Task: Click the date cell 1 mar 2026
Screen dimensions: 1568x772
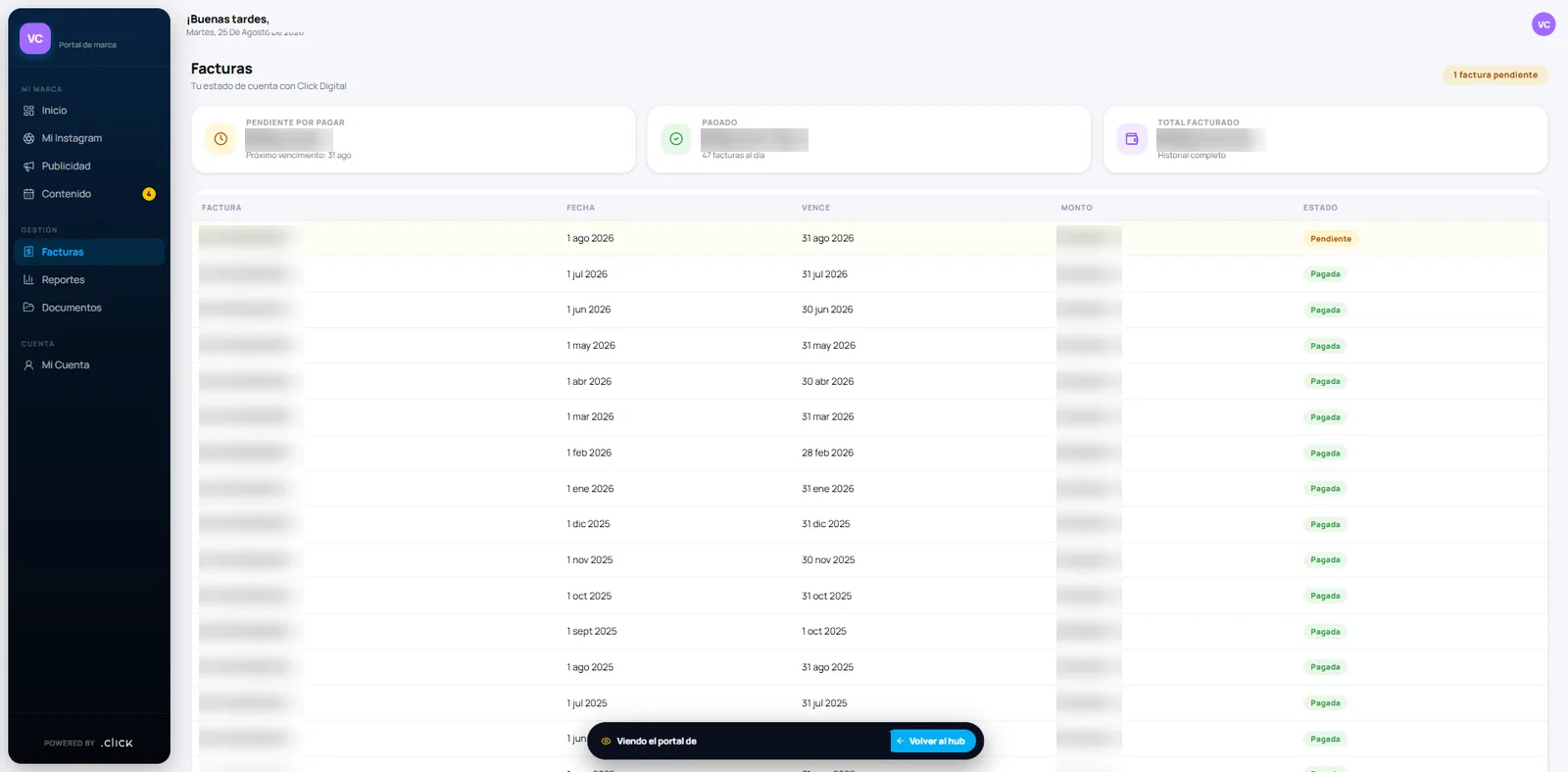Action: point(590,417)
